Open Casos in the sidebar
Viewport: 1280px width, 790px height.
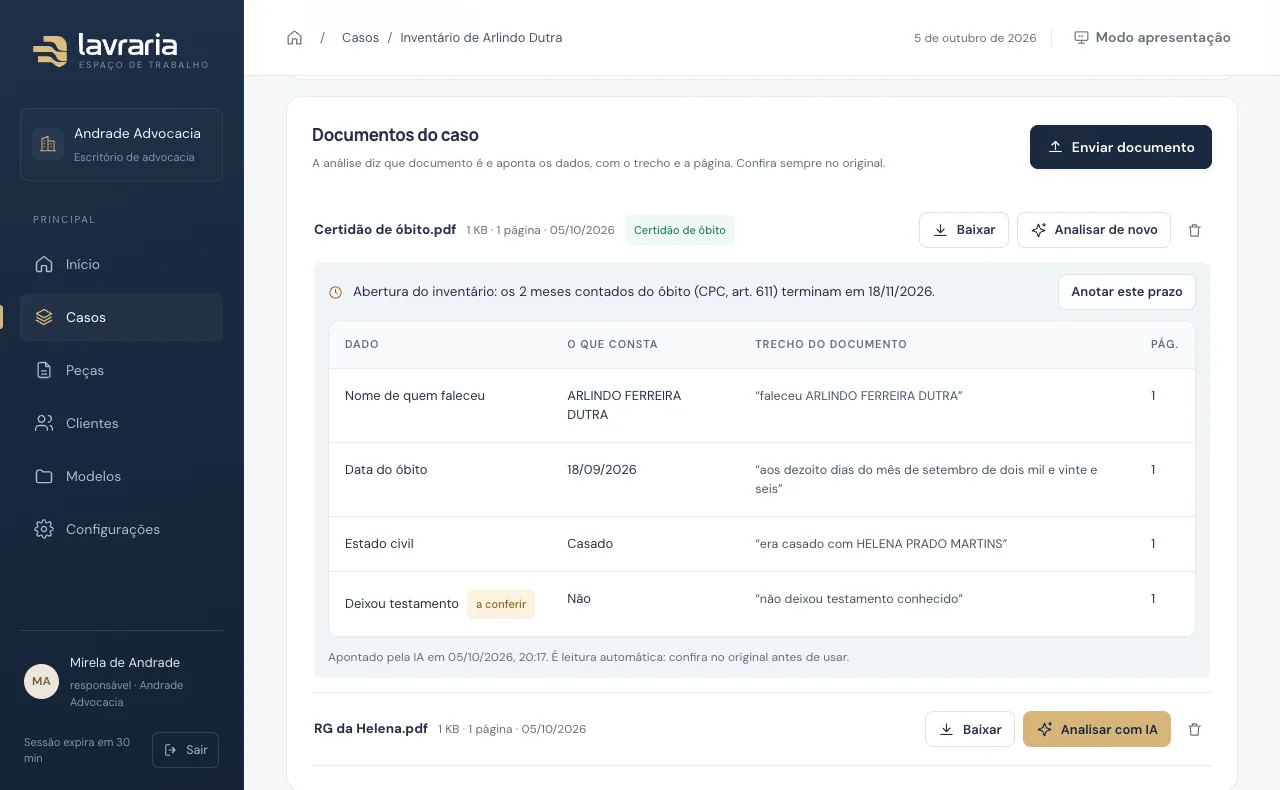[121, 317]
